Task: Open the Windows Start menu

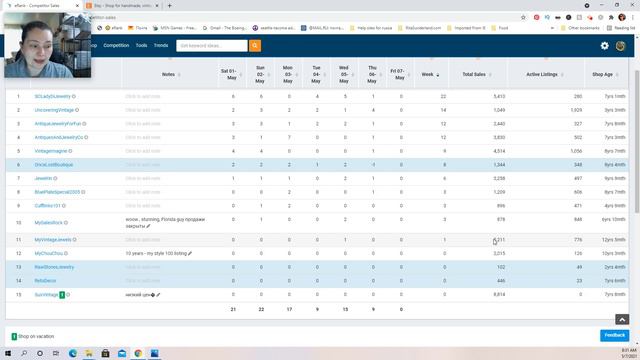Action: tap(8, 353)
